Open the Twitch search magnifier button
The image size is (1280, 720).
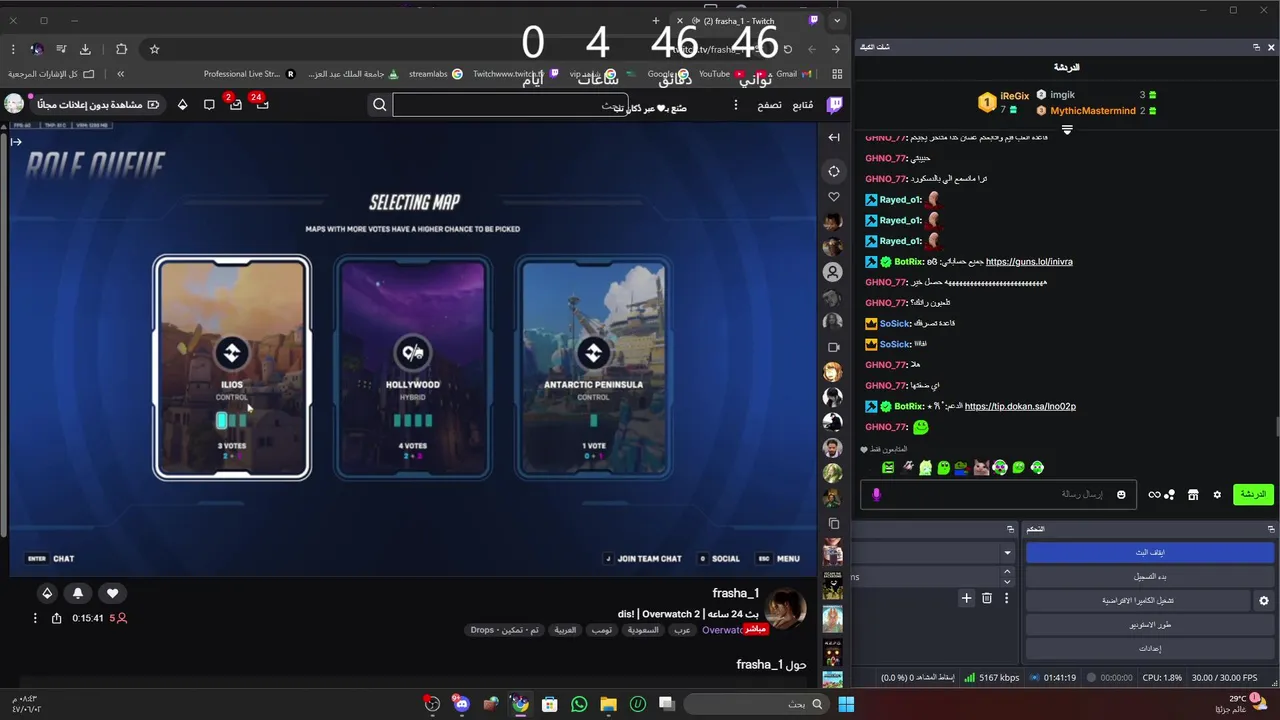click(x=379, y=104)
